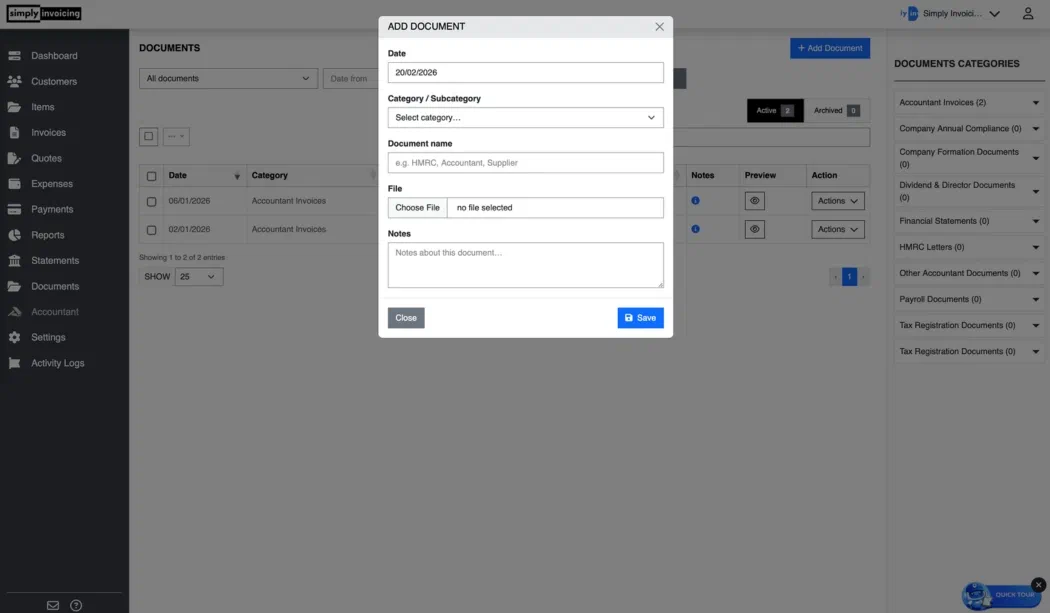Click the user profile icon top right

pos(1028,13)
